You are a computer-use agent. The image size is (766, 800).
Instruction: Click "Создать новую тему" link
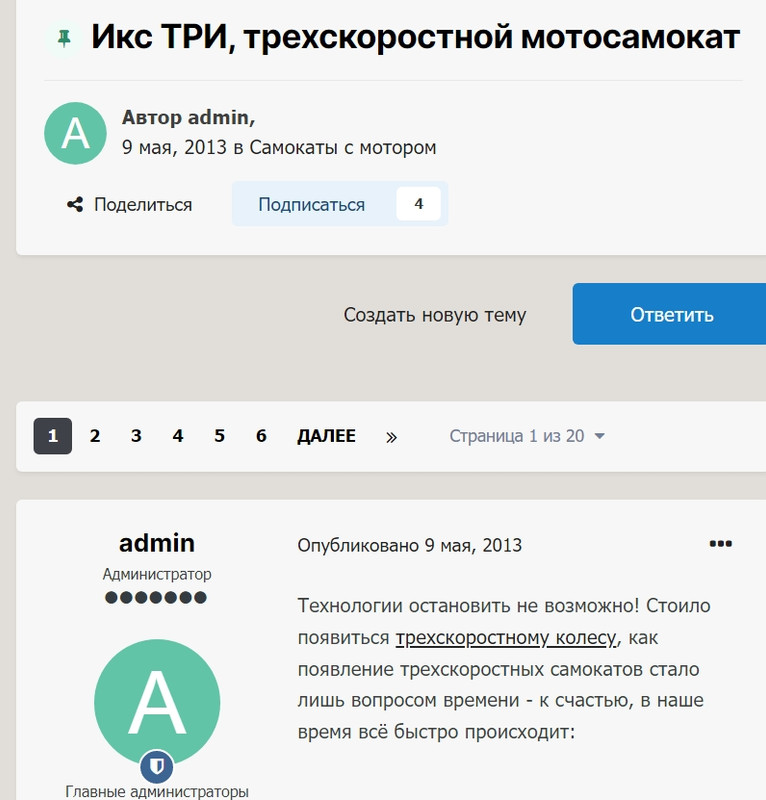[435, 315]
